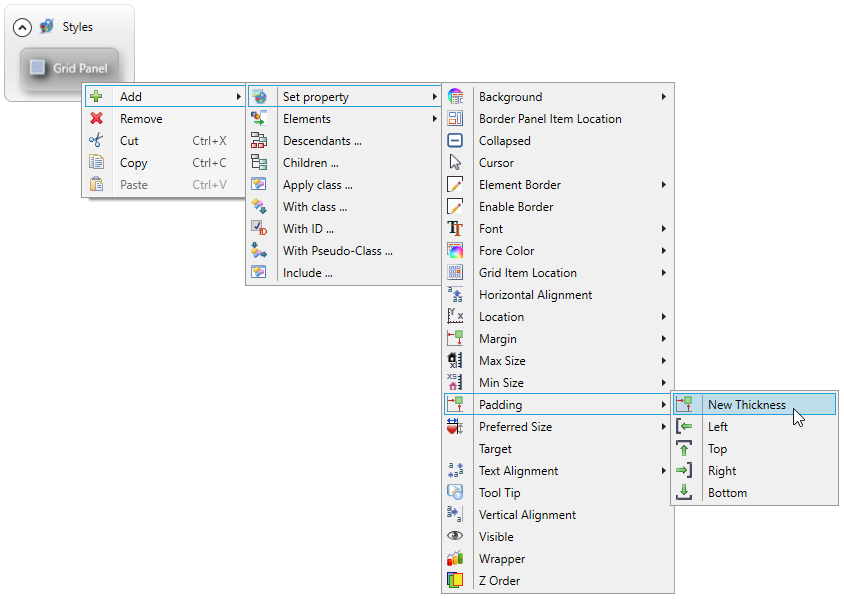Expand the Elements submenu arrow

(434, 119)
